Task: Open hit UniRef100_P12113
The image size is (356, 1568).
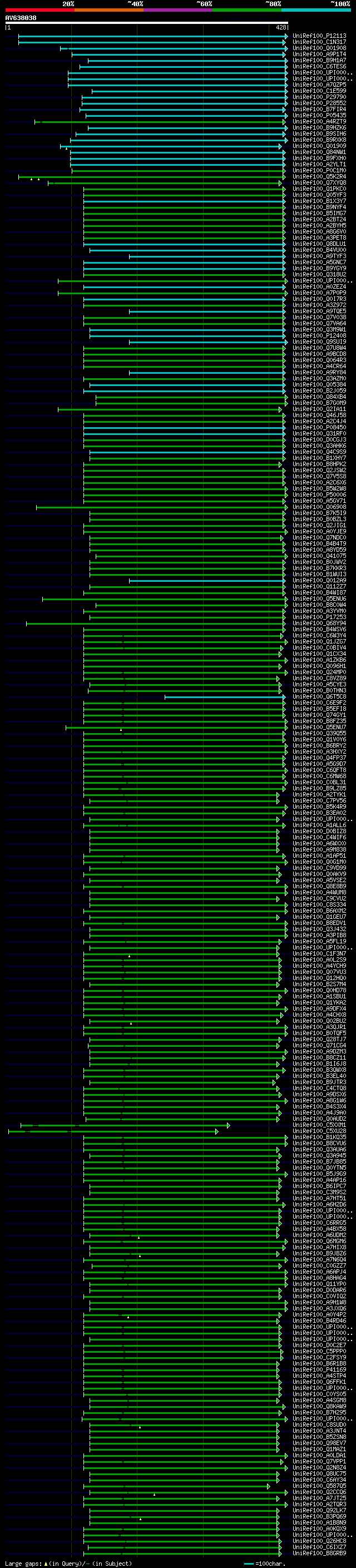Action: (x=319, y=36)
